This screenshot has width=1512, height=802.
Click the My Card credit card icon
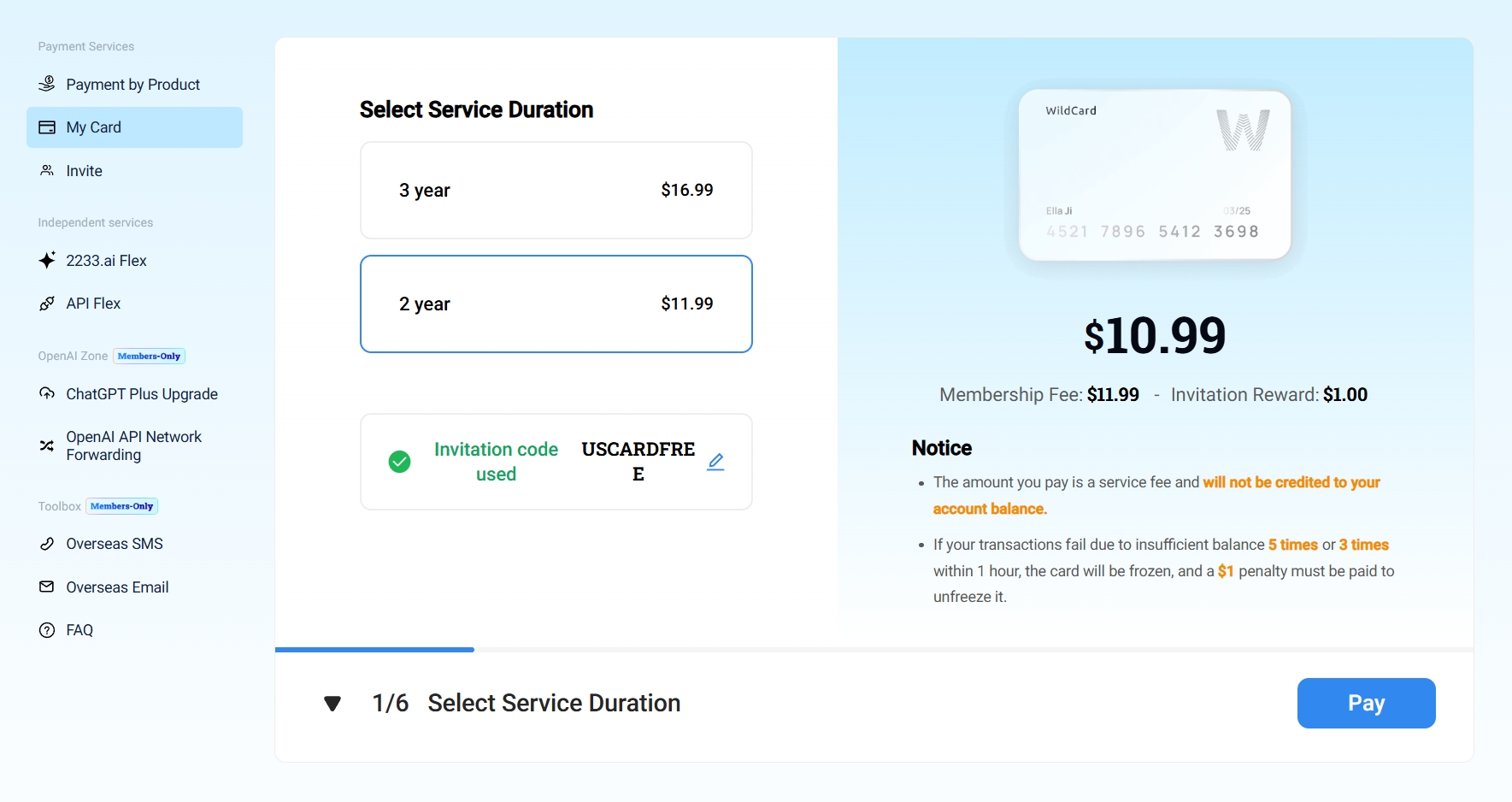click(x=47, y=127)
